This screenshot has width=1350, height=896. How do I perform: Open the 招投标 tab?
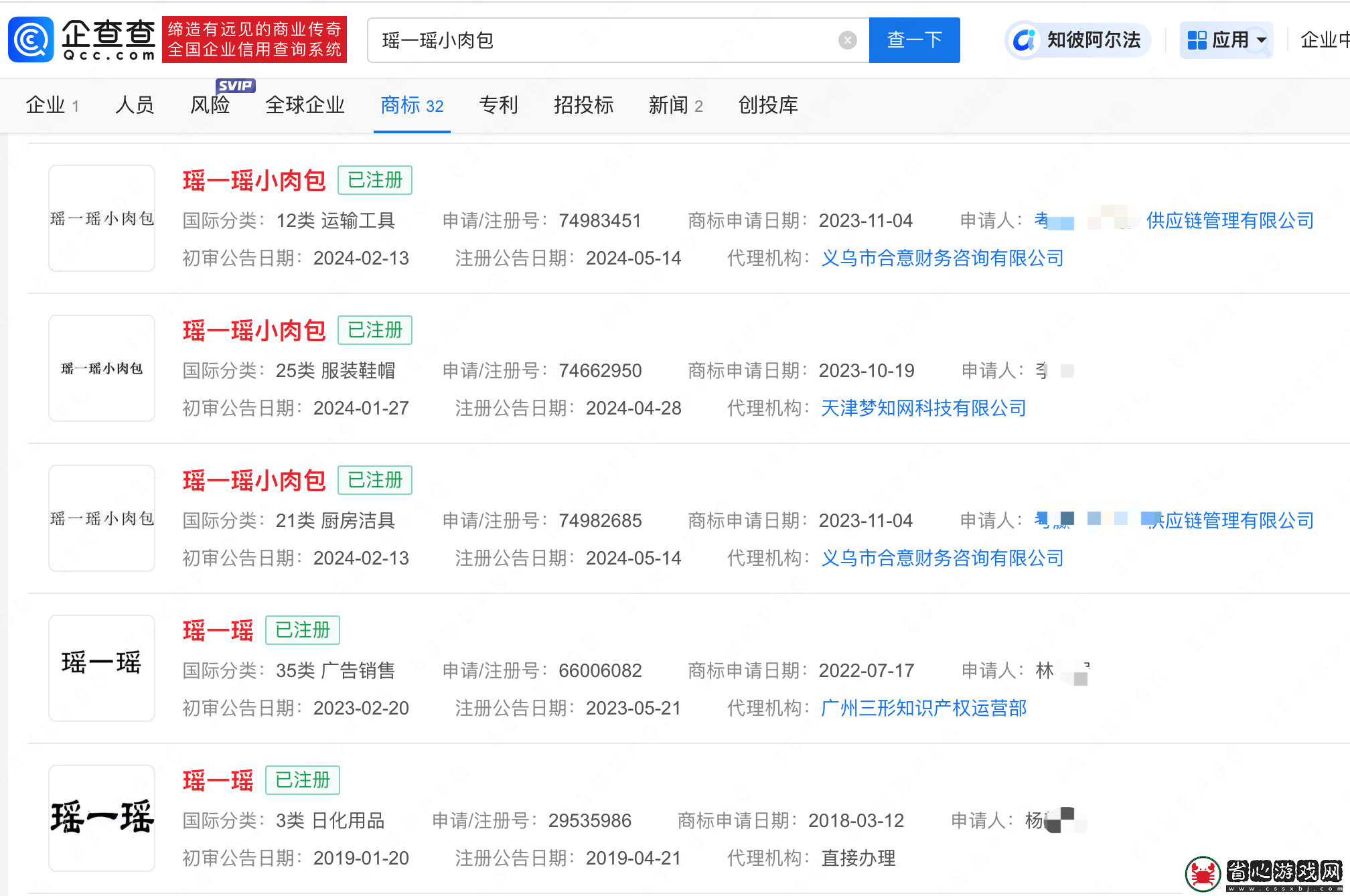(583, 105)
